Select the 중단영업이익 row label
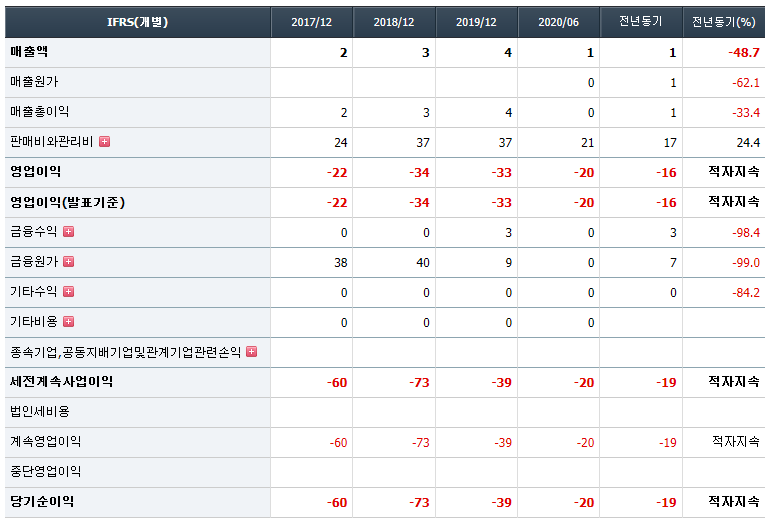 pyautogui.click(x=45, y=472)
